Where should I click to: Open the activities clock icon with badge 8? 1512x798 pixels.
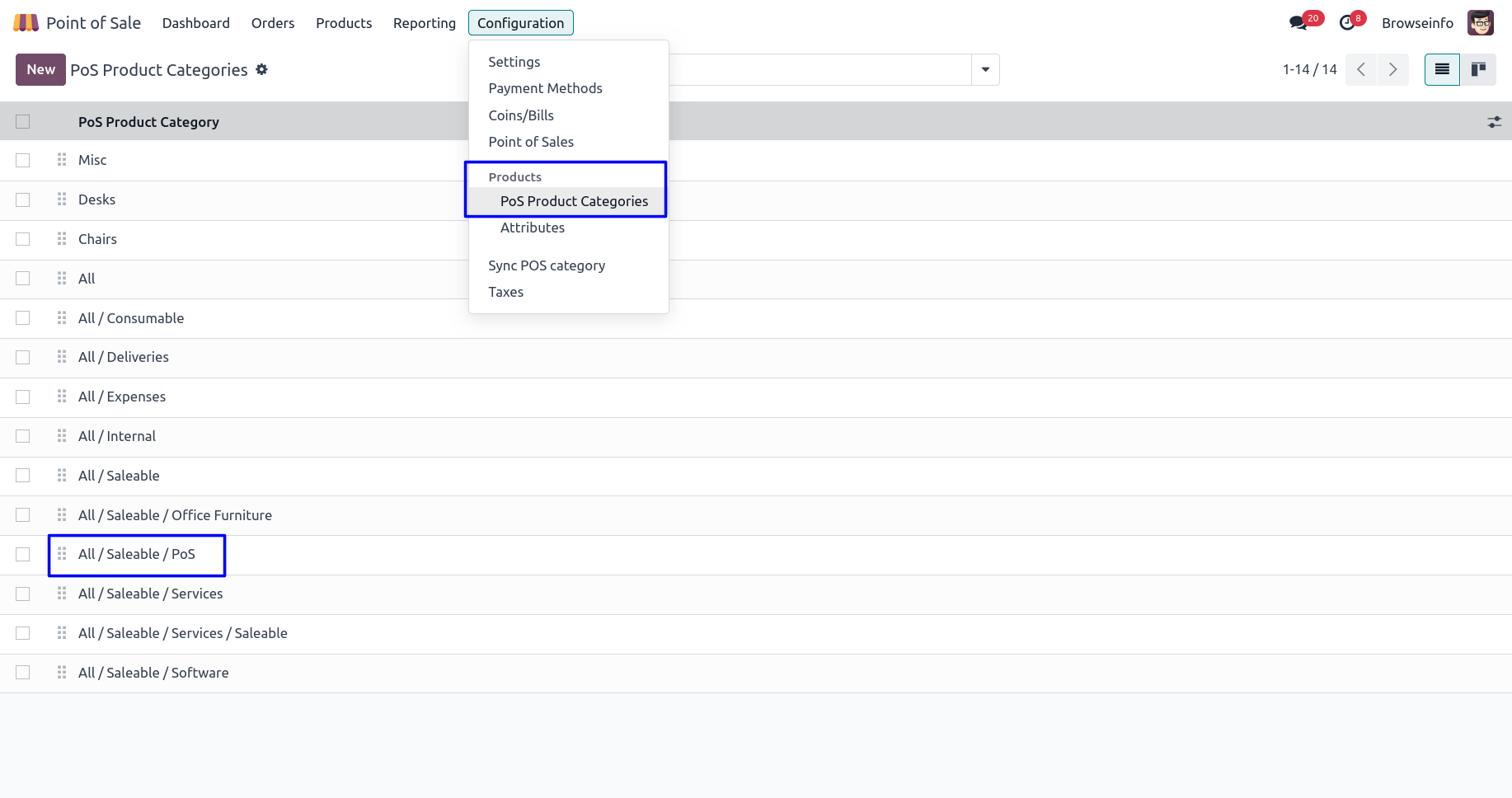[1347, 23]
